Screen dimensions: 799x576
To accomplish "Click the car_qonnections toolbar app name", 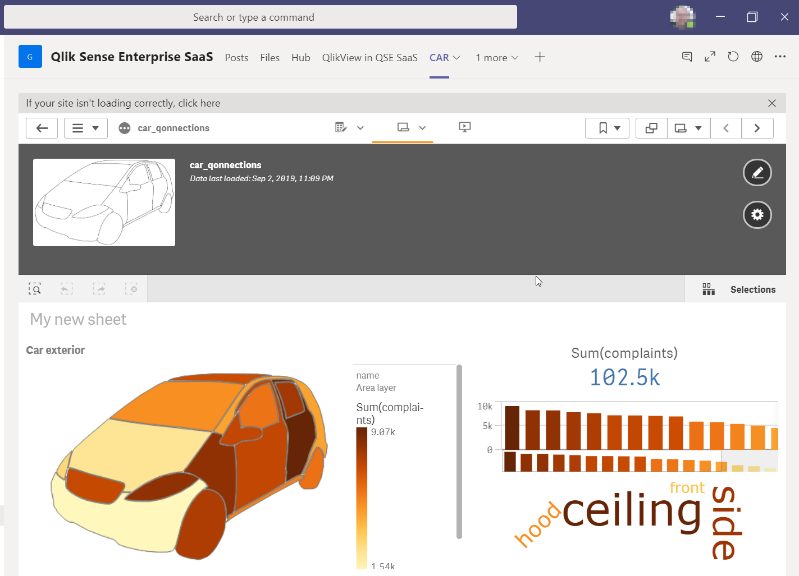I will point(173,128).
